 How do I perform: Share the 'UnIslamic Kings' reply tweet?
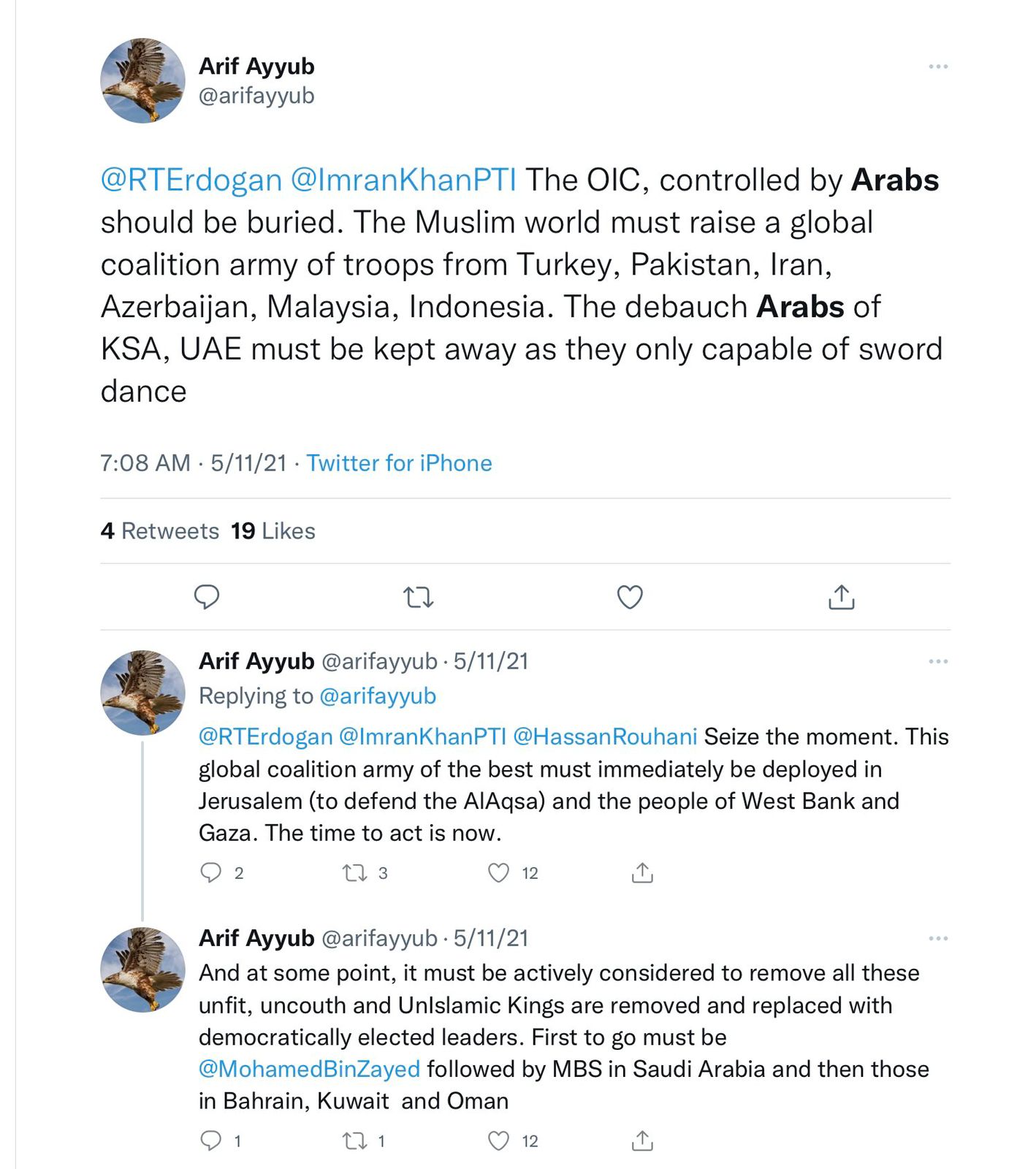[x=642, y=1141]
